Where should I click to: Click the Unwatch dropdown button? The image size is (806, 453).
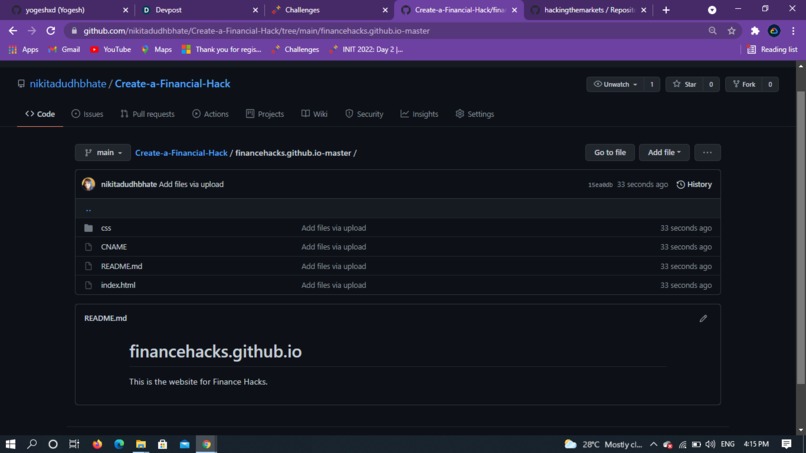point(615,84)
